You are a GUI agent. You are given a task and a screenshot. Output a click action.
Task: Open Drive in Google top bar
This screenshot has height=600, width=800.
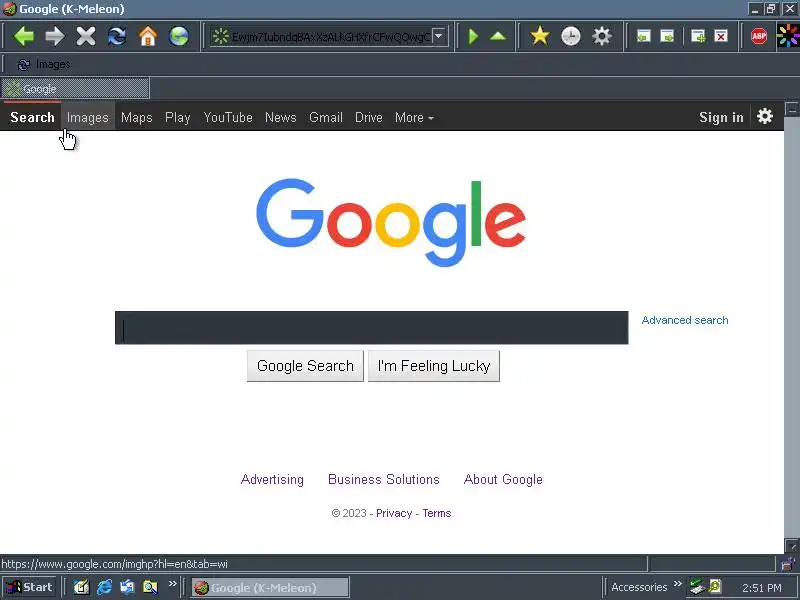pyautogui.click(x=368, y=117)
